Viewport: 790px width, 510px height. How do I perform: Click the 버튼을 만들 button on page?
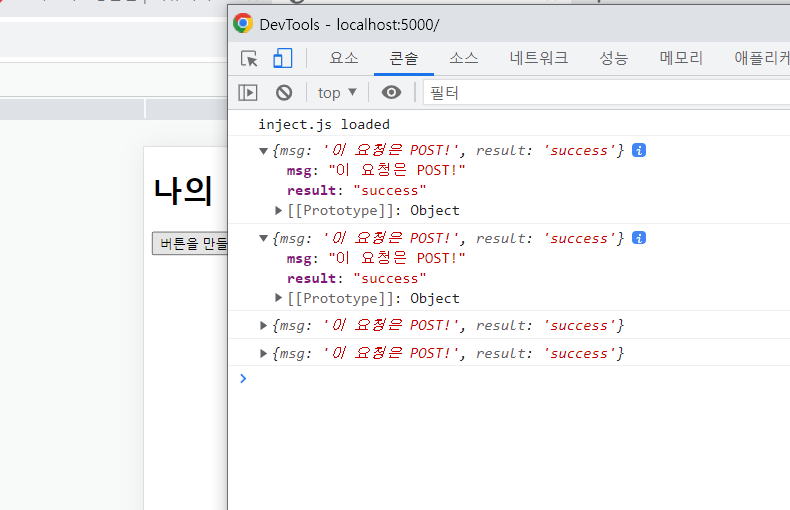click(190, 244)
